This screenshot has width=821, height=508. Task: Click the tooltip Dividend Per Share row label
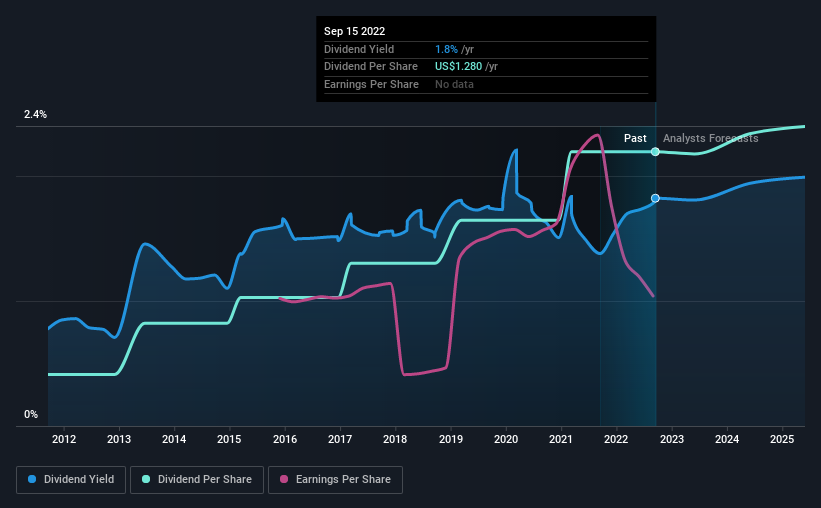pos(371,67)
